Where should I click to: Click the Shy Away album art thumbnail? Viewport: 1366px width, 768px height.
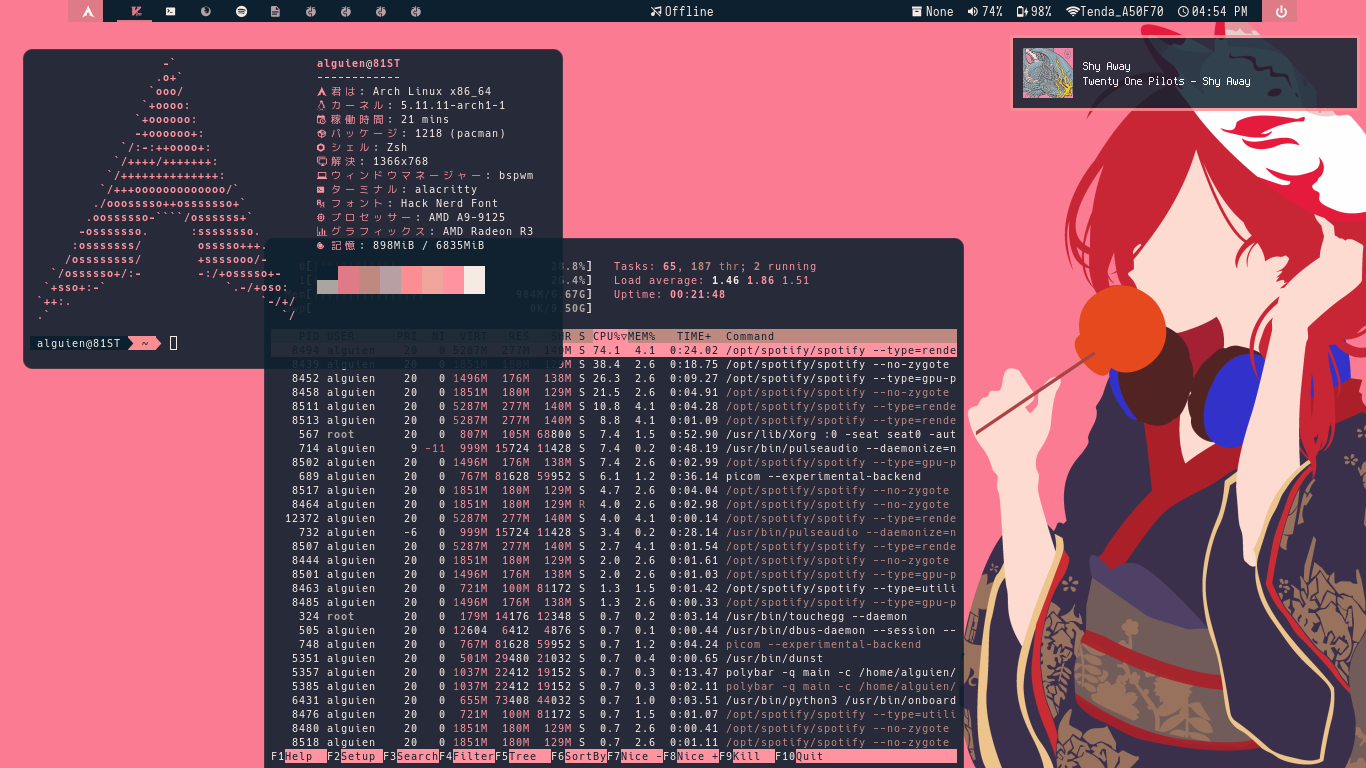click(1047, 72)
